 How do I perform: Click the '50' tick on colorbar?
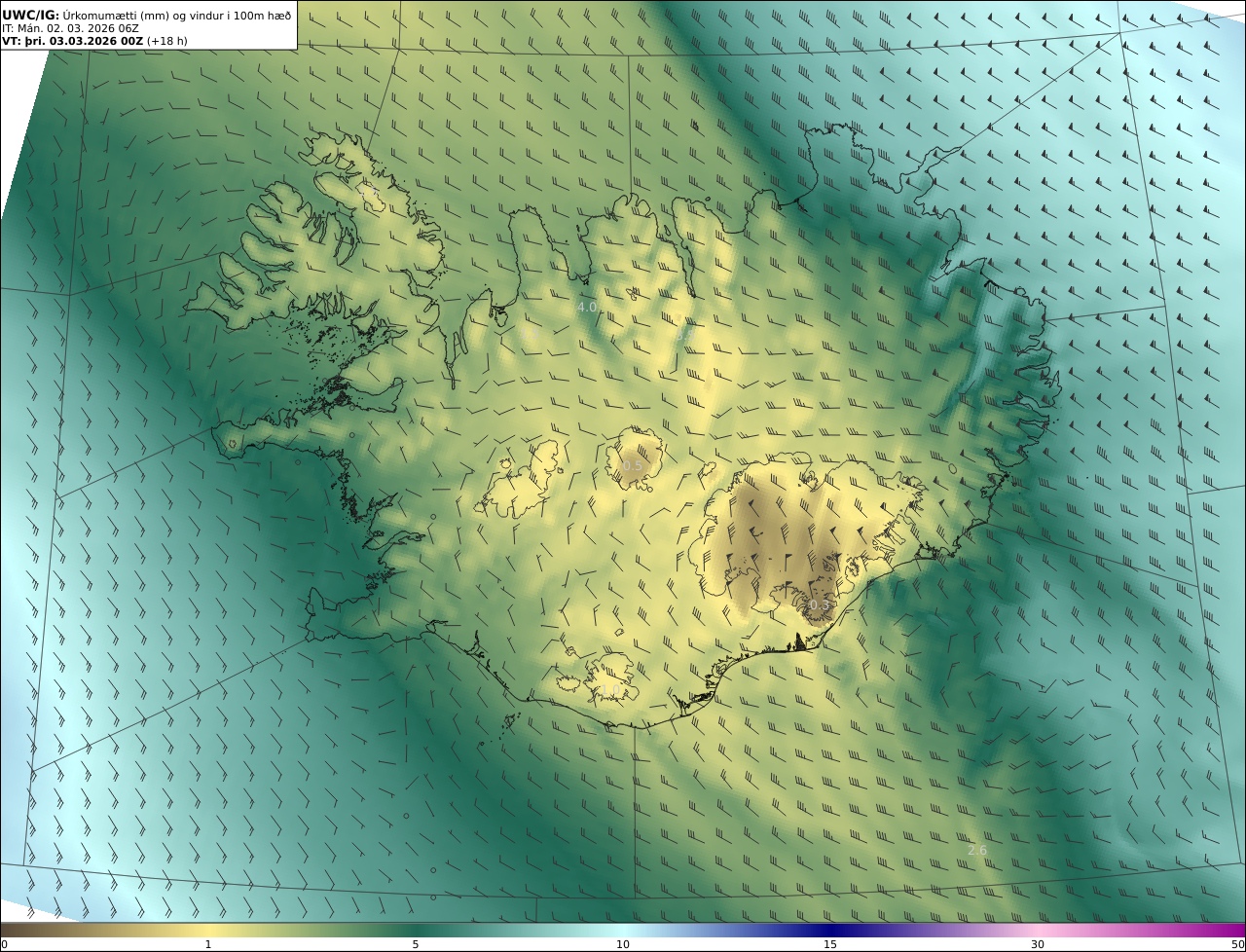click(1237, 944)
